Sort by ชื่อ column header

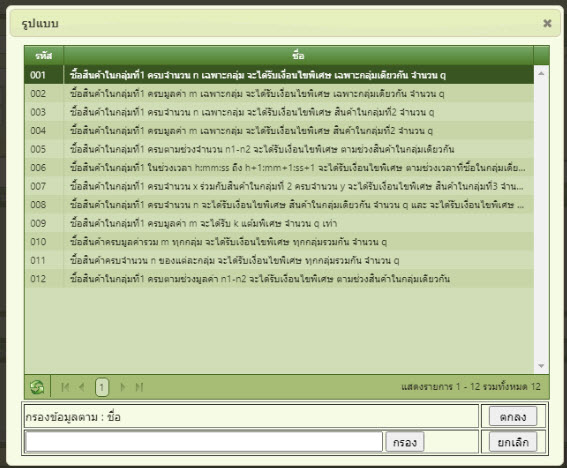298,55
